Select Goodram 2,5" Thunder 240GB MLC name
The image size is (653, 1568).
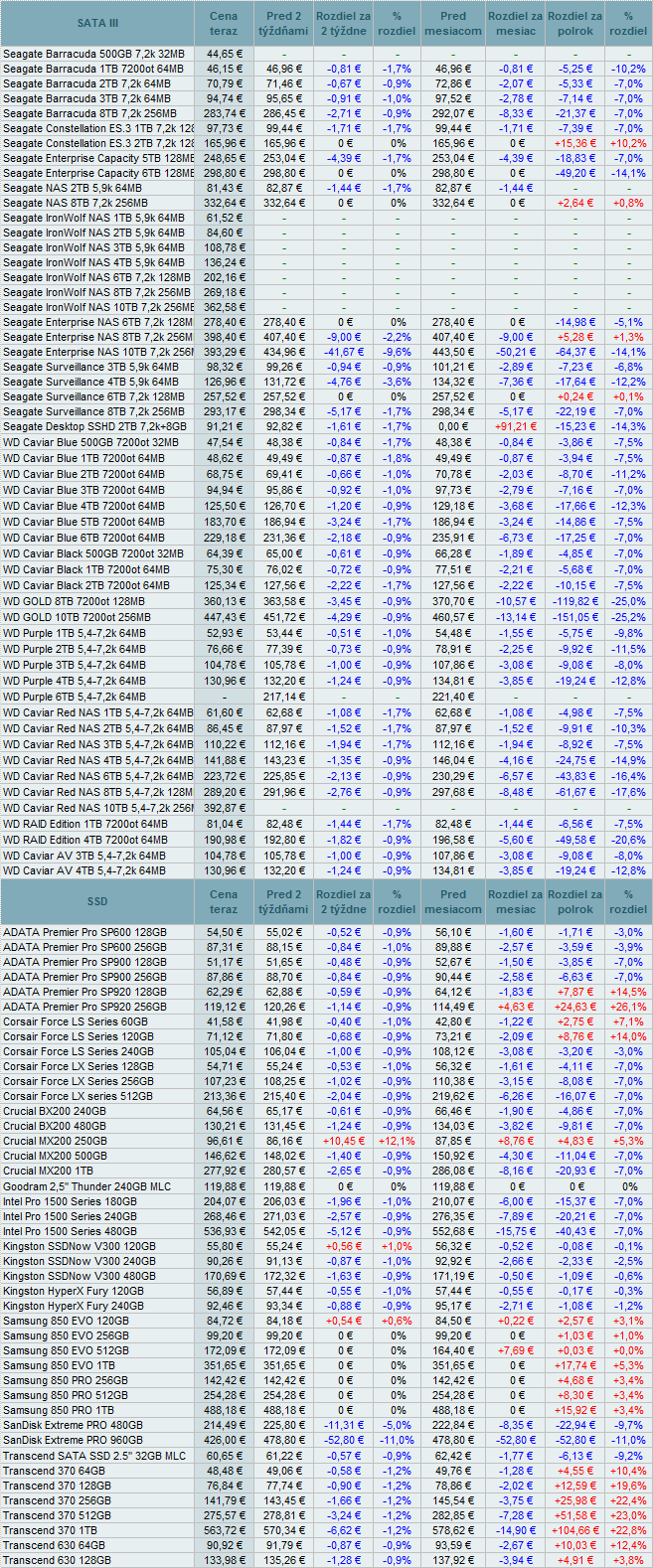point(87,1185)
